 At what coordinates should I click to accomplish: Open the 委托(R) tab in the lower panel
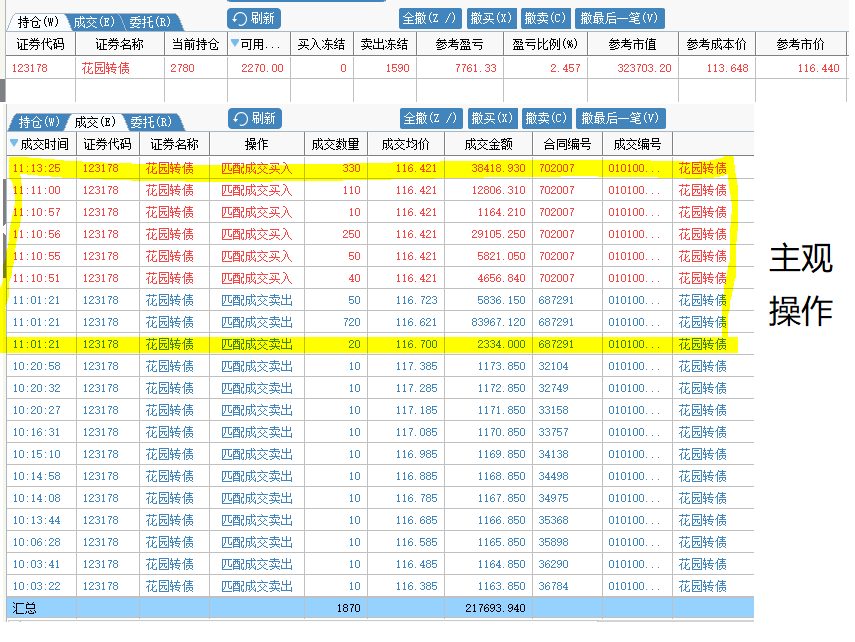click(x=151, y=122)
